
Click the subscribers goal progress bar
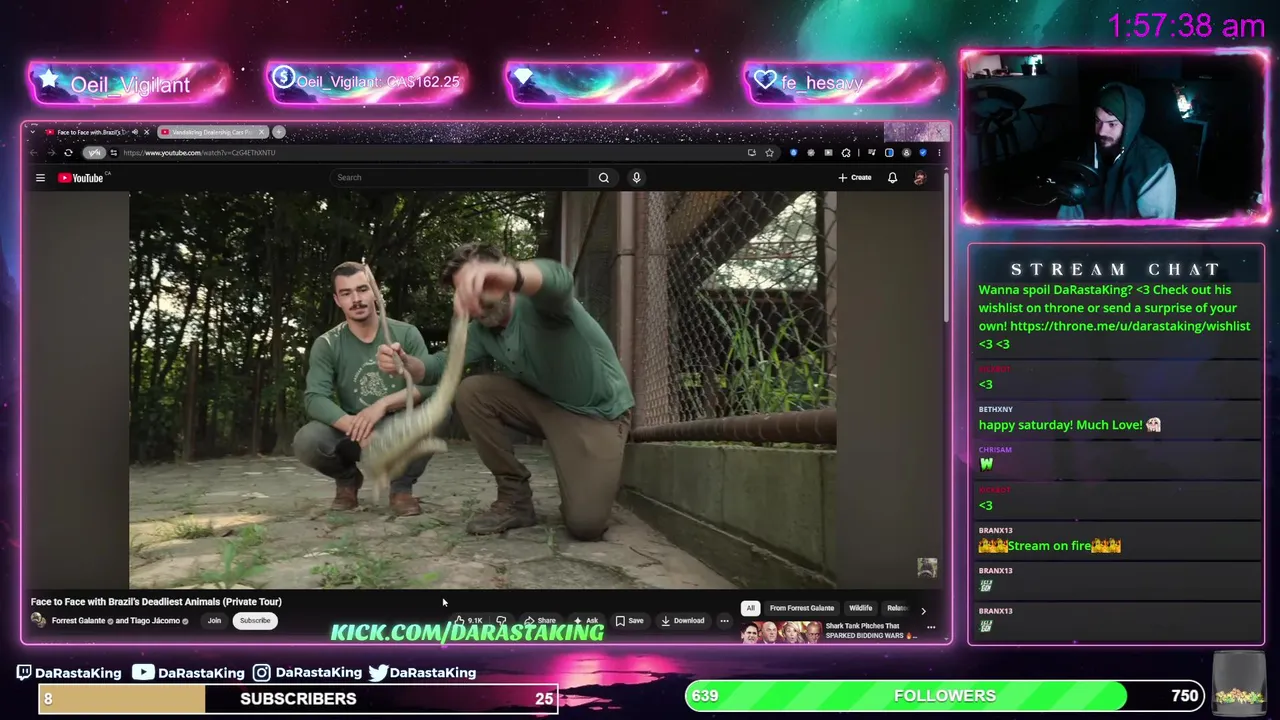tap(298, 699)
